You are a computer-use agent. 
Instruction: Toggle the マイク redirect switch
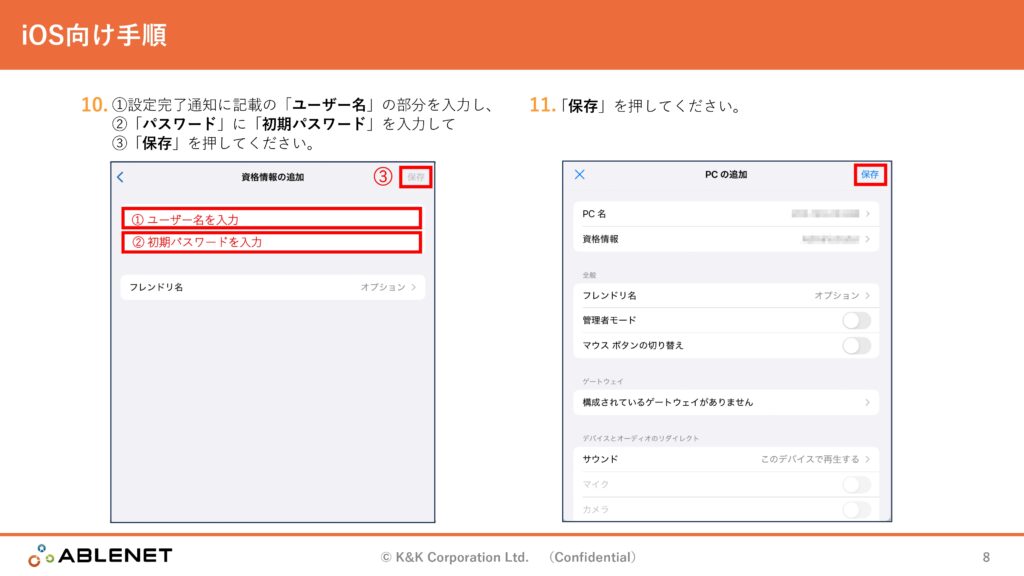[856, 484]
